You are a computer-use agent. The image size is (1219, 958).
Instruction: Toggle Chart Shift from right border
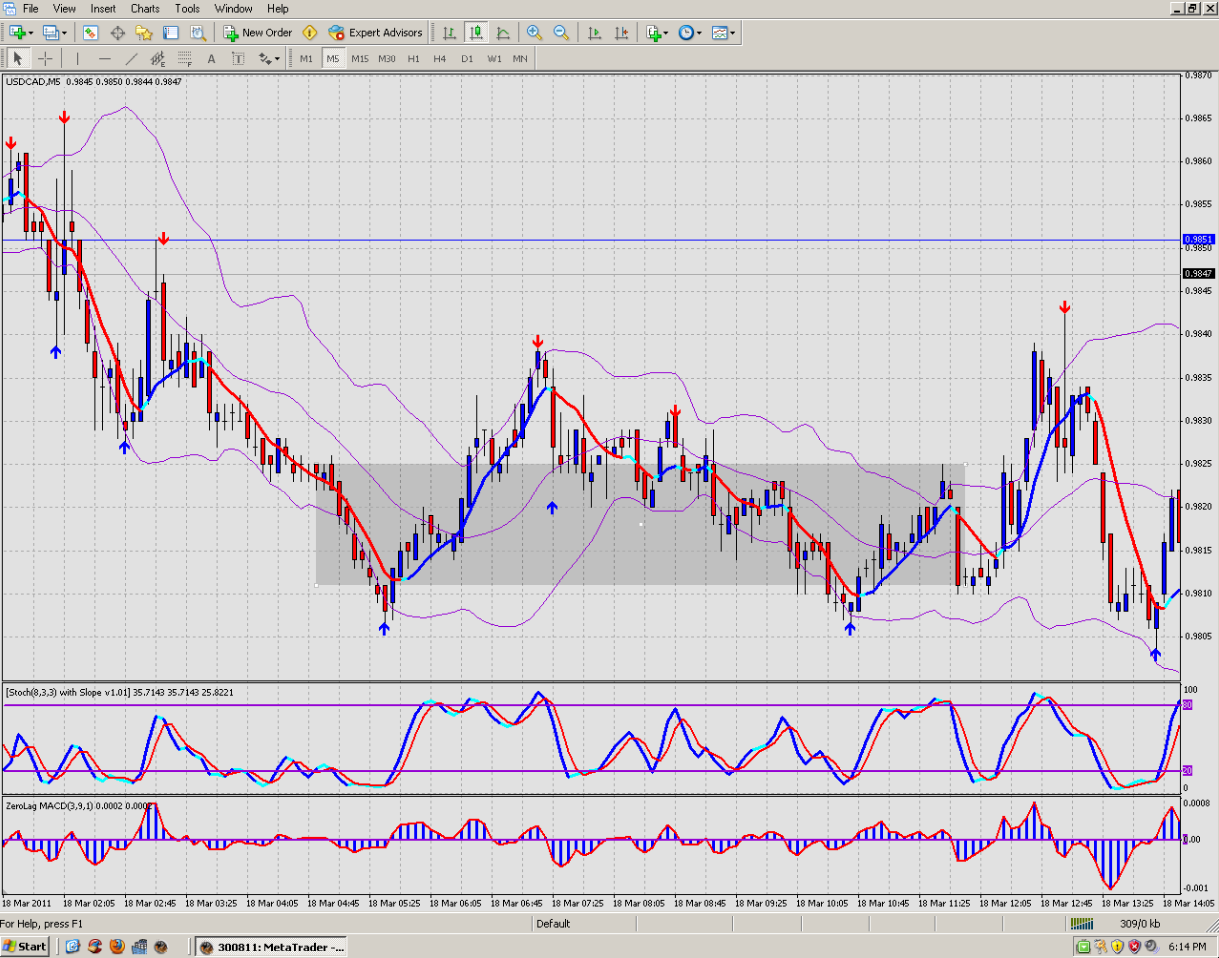621,32
